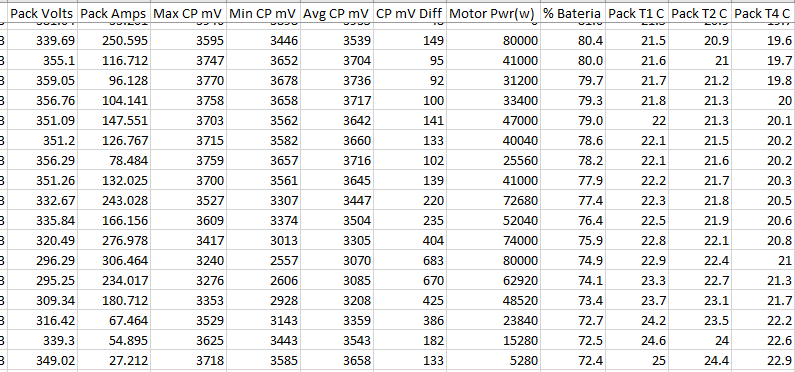Select the Pack T4 C header
Image resolution: width=795 pixels, height=372 pixels.
[763, 14]
